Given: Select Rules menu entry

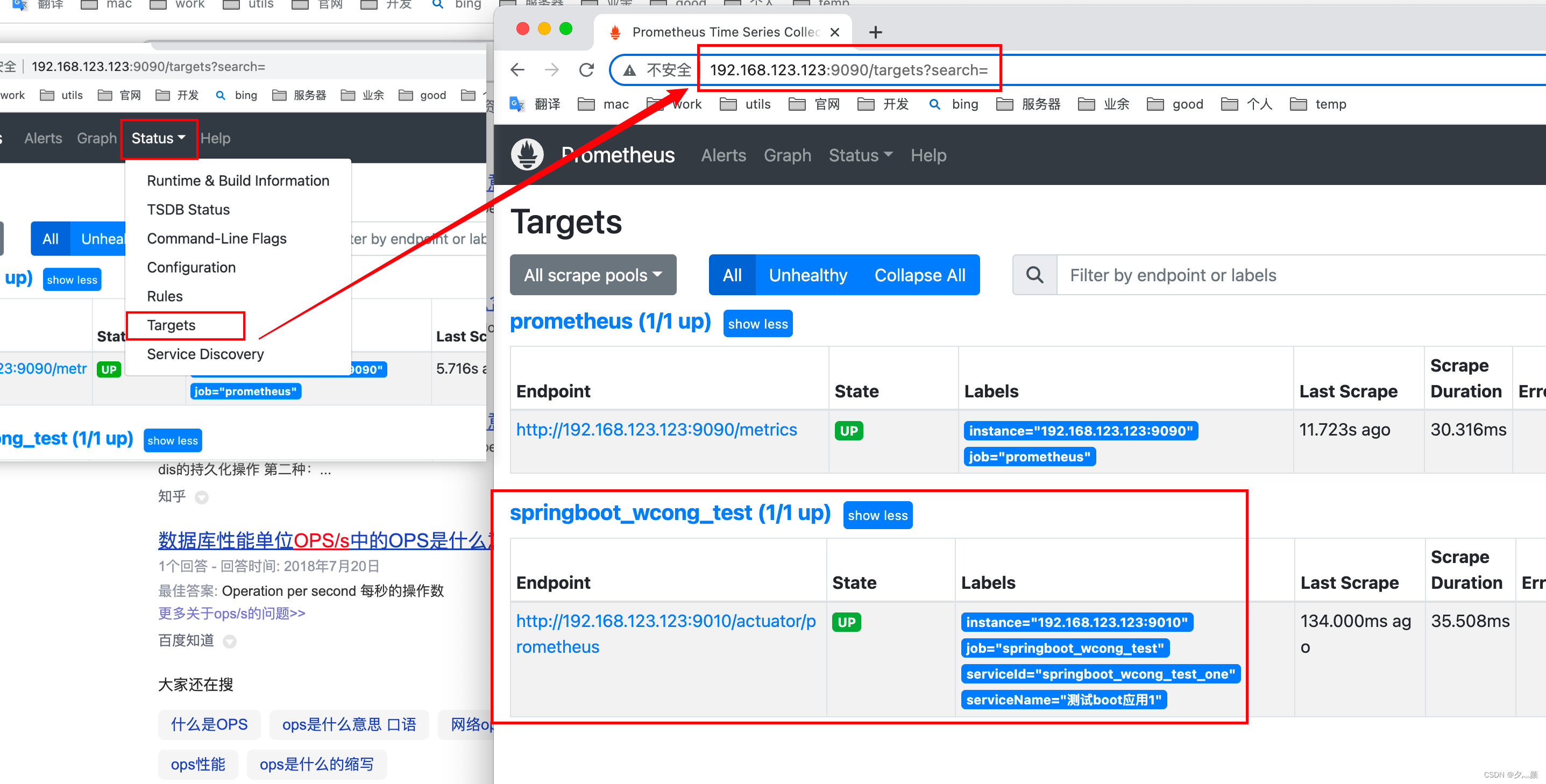Looking at the screenshot, I should 238,296.
